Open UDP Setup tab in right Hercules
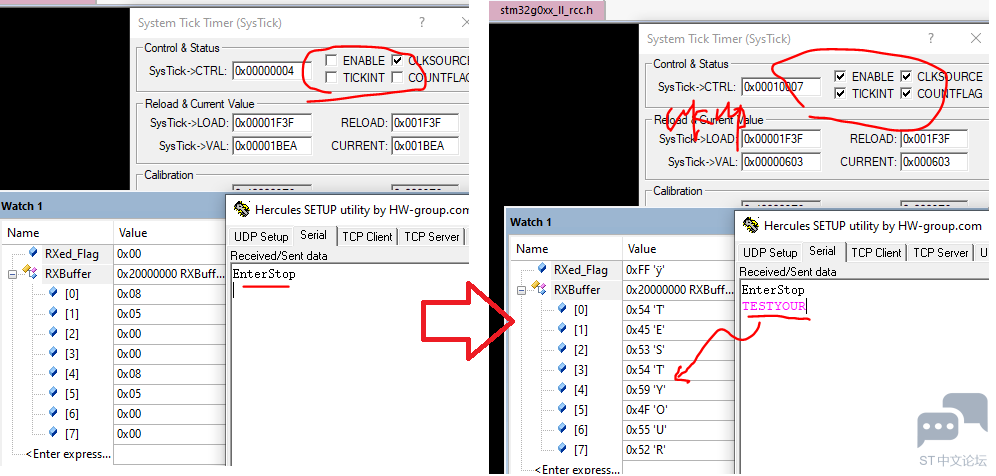This screenshot has width=996, height=476. [770, 252]
